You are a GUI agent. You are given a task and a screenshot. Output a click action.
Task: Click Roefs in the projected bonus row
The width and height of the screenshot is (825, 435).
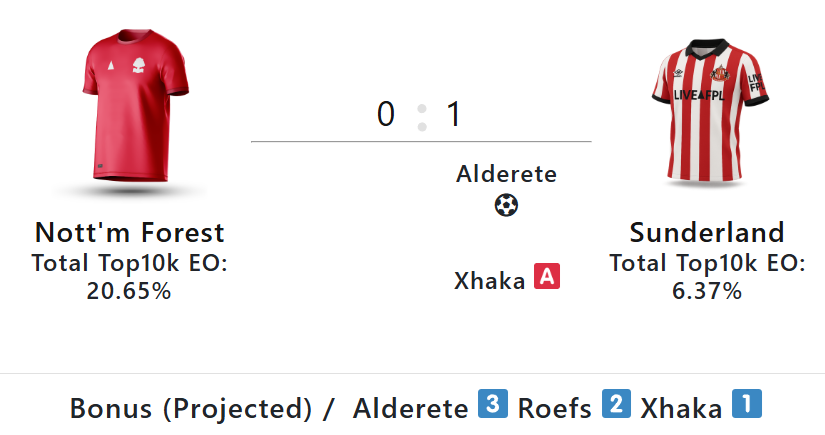point(554,409)
